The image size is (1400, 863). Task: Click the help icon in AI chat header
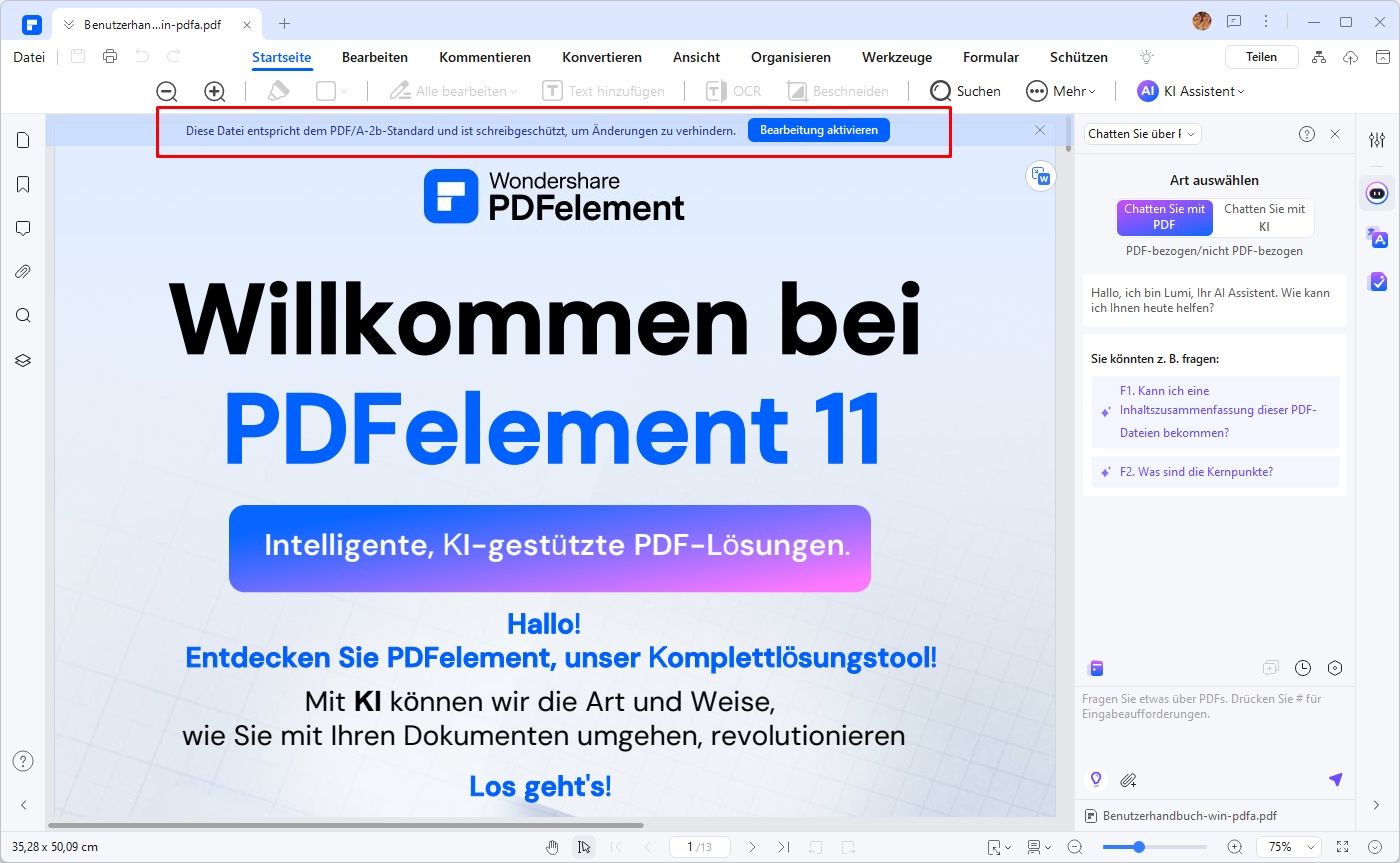tap(1306, 134)
